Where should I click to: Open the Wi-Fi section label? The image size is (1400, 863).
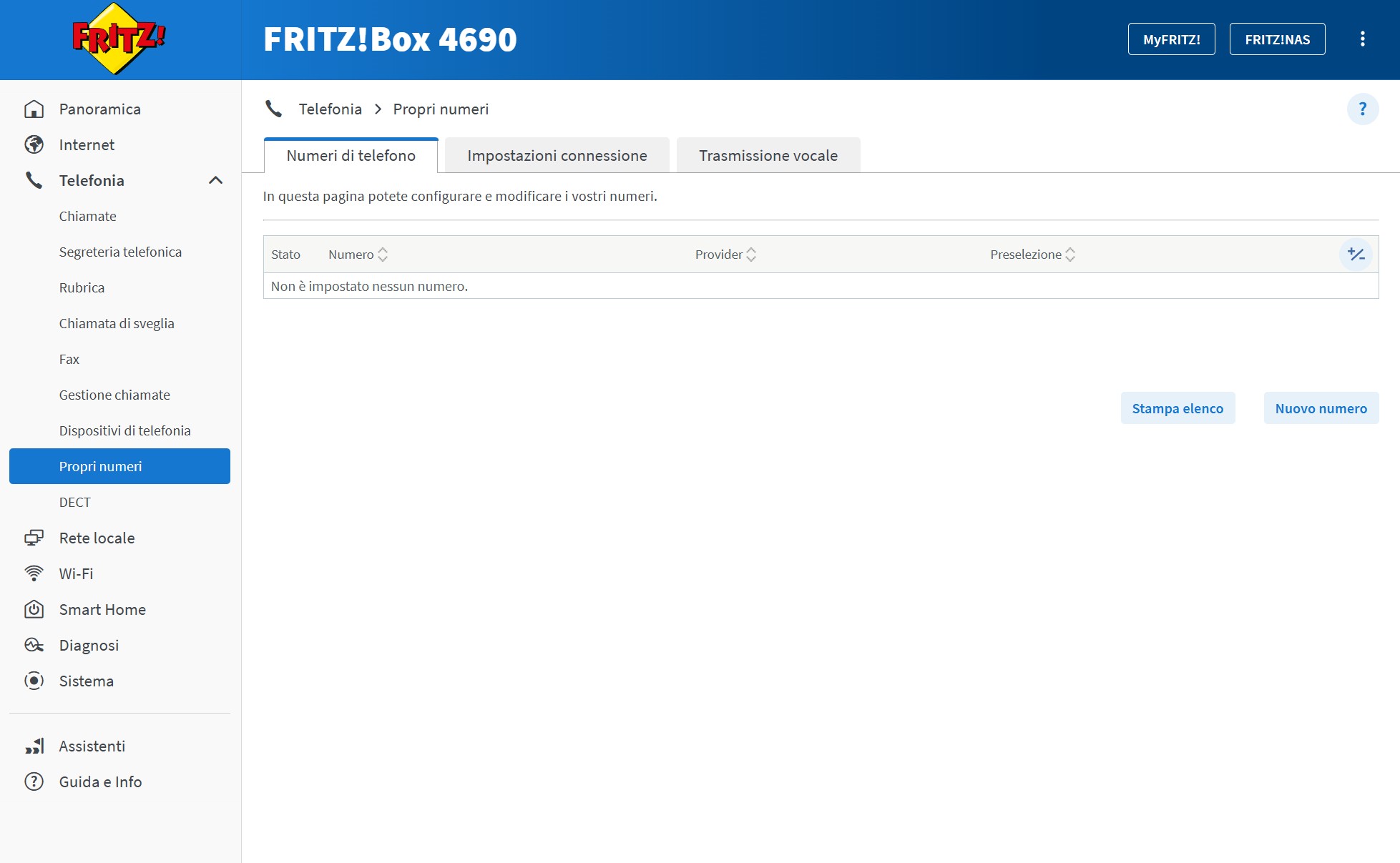coord(77,573)
